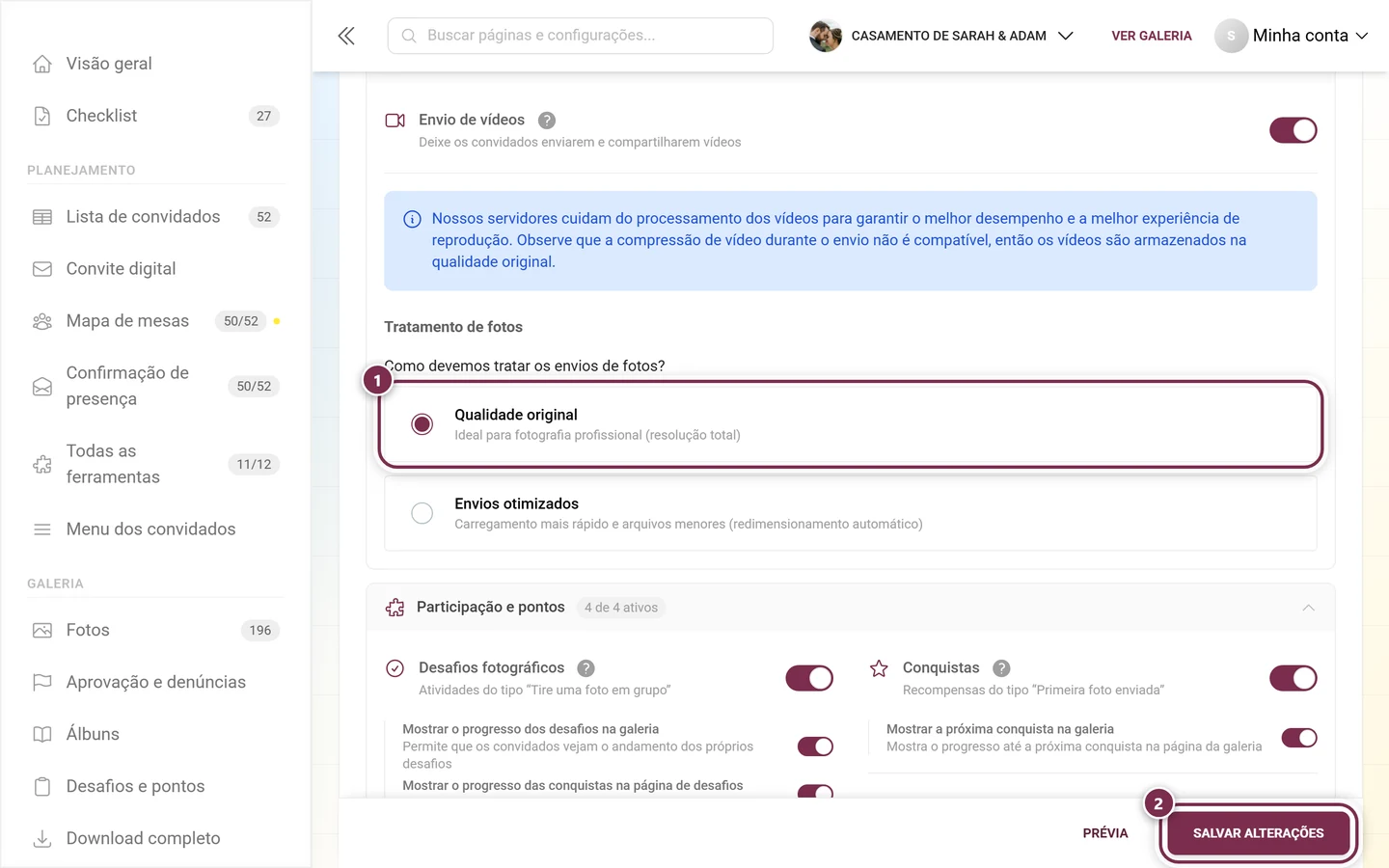Image resolution: width=1389 pixels, height=868 pixels.
Task: Click the Ver Galeria link
Action: pos(1152,36)
